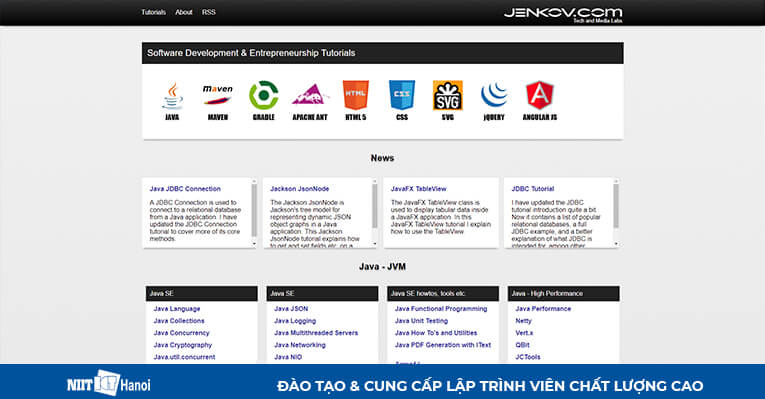Open the JavaFX TableView news link
The image size is (765, 399).
[419, 189]
